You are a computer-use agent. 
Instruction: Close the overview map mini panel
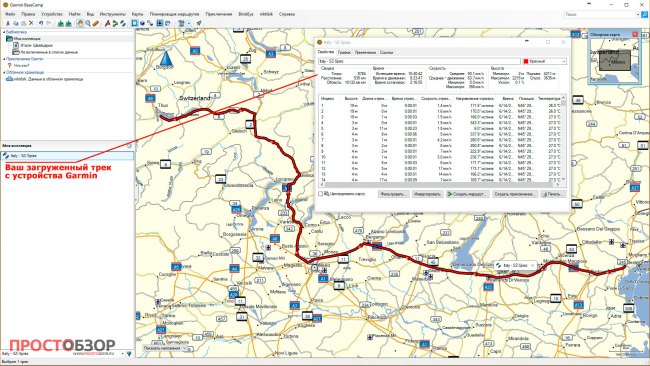coord(635,34)
